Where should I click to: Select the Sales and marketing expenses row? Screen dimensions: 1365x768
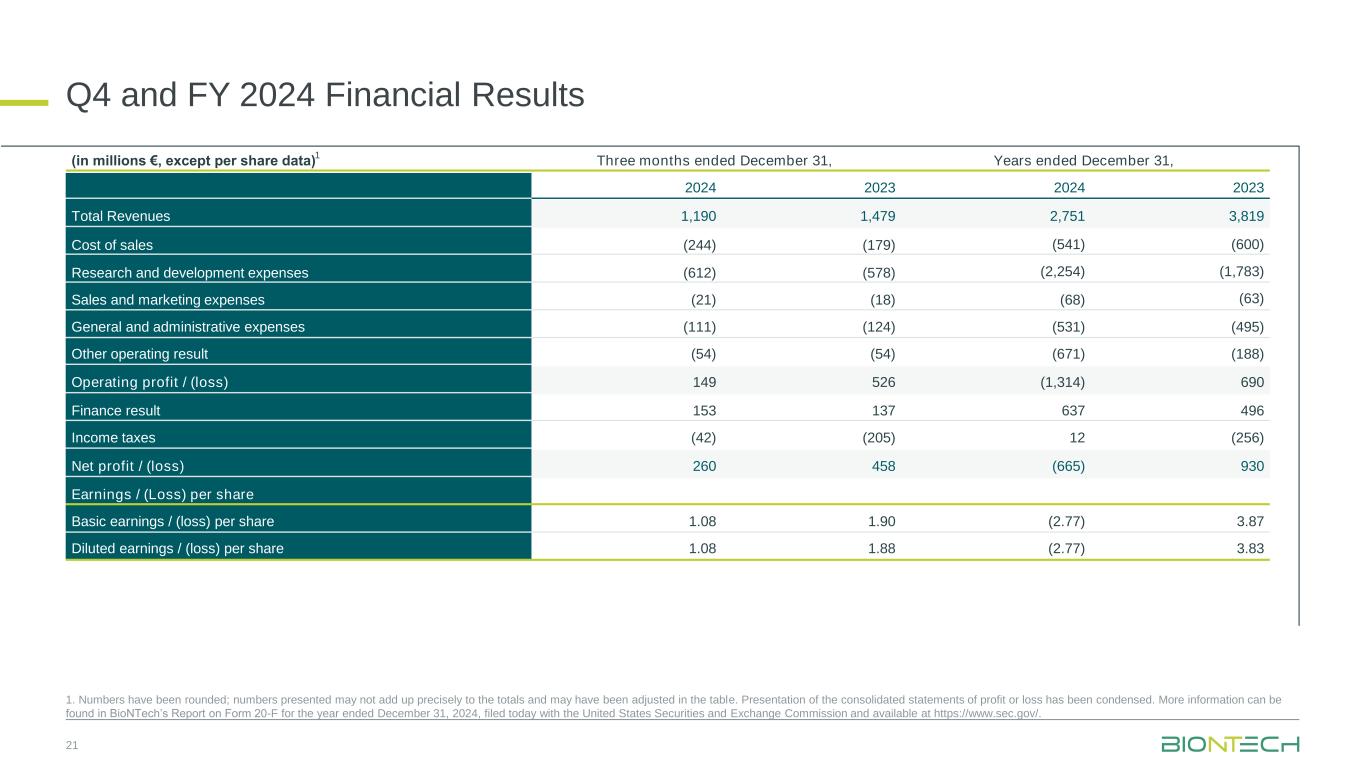[x=168, y=299]
